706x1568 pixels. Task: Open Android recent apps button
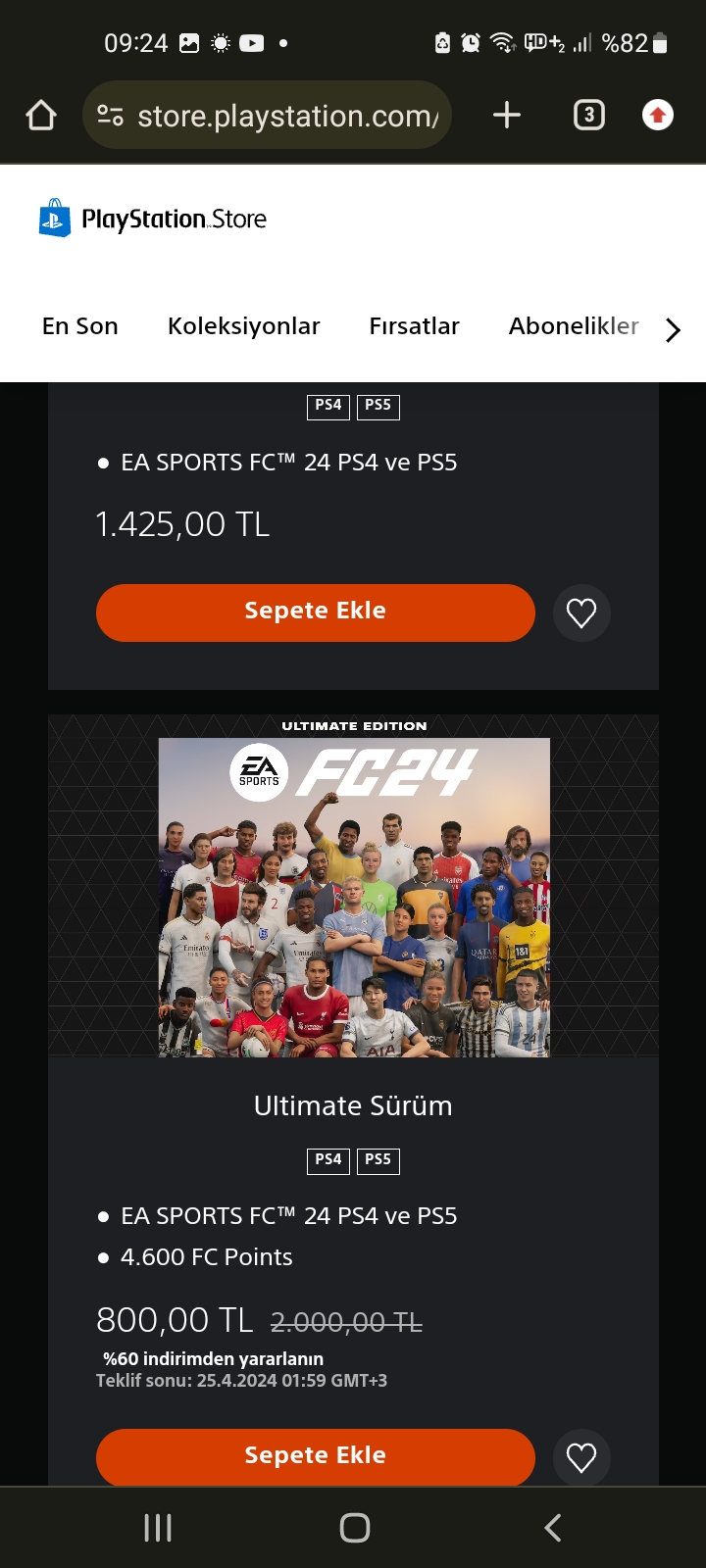(158, 1527)
